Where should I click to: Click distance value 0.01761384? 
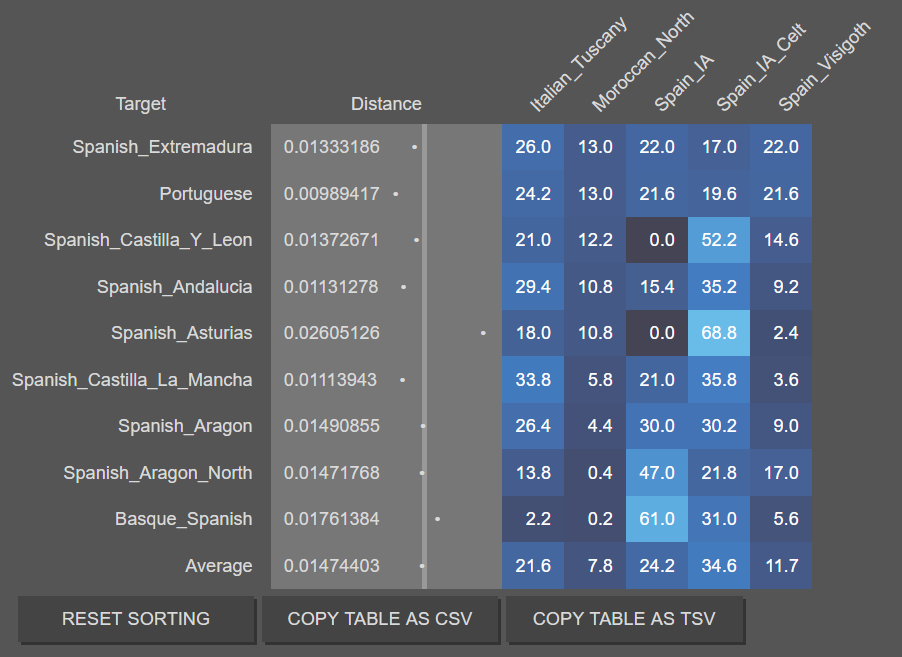coord(331,519)
